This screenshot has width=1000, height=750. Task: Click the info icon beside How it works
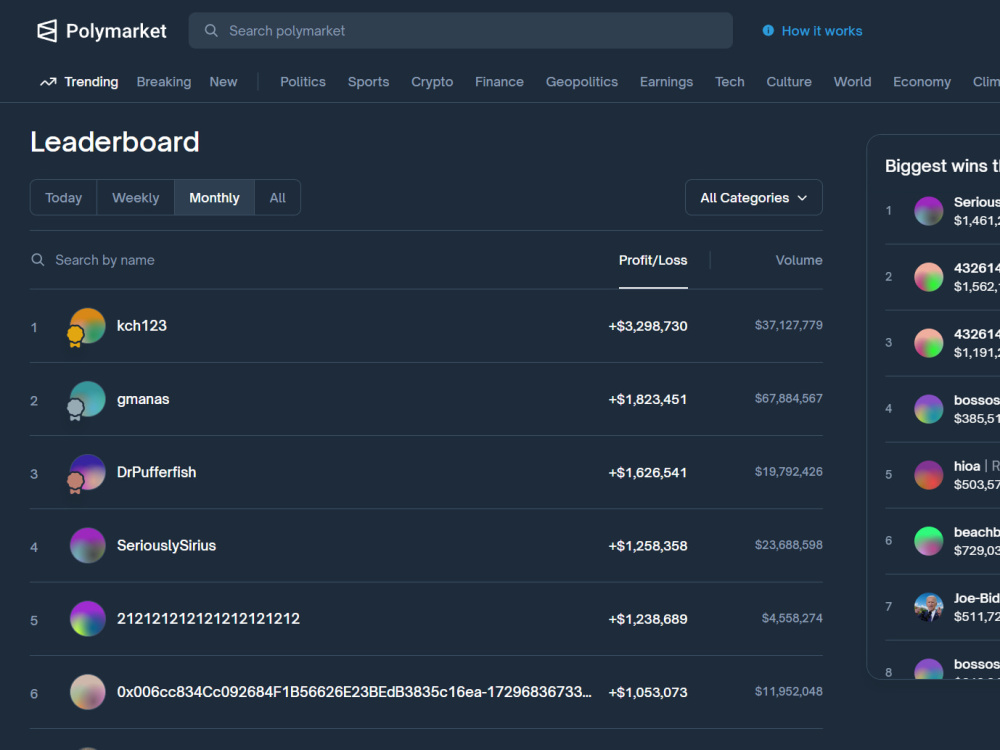(768, 31)
